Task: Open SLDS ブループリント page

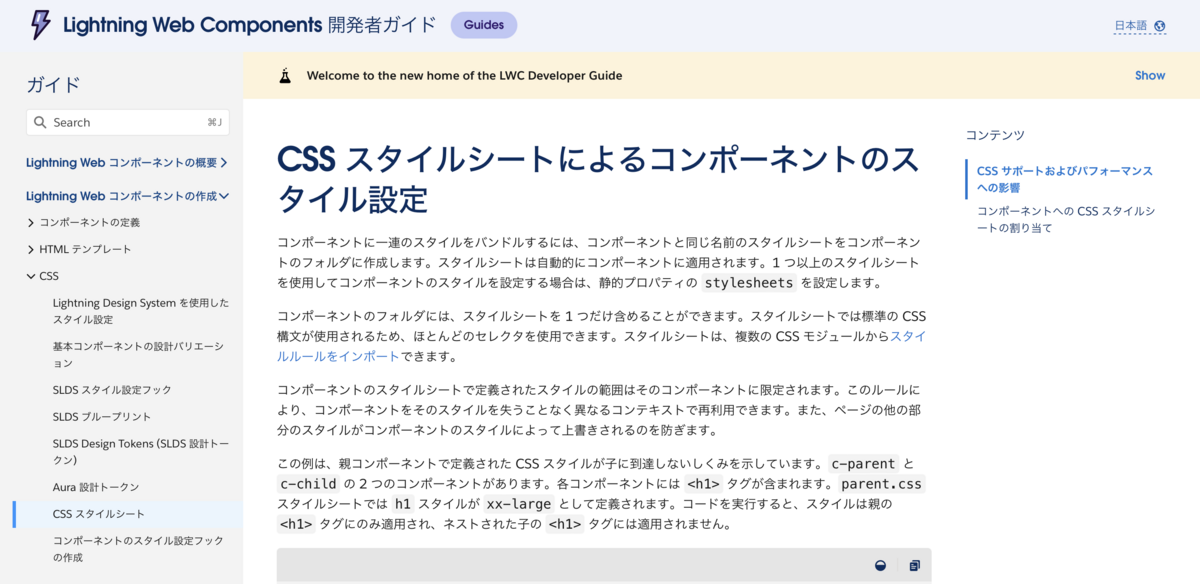Action: pos(102,416)
